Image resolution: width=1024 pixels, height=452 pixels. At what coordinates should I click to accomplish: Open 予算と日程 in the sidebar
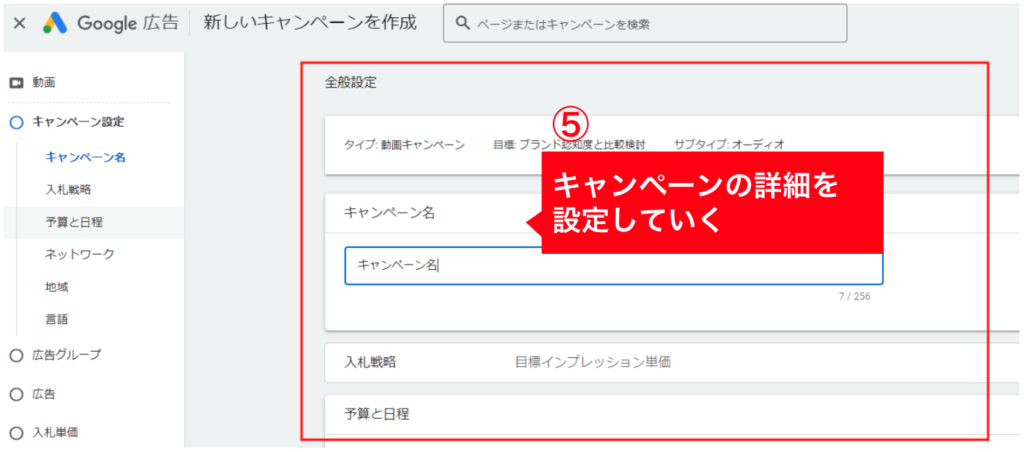click(x=74, y=222)
